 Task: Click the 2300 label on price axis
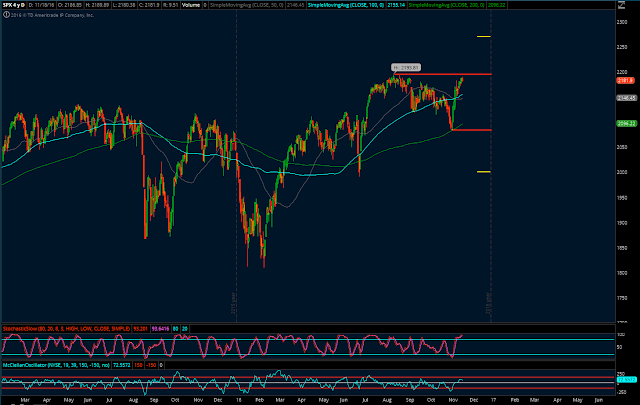tap(622, 22)
